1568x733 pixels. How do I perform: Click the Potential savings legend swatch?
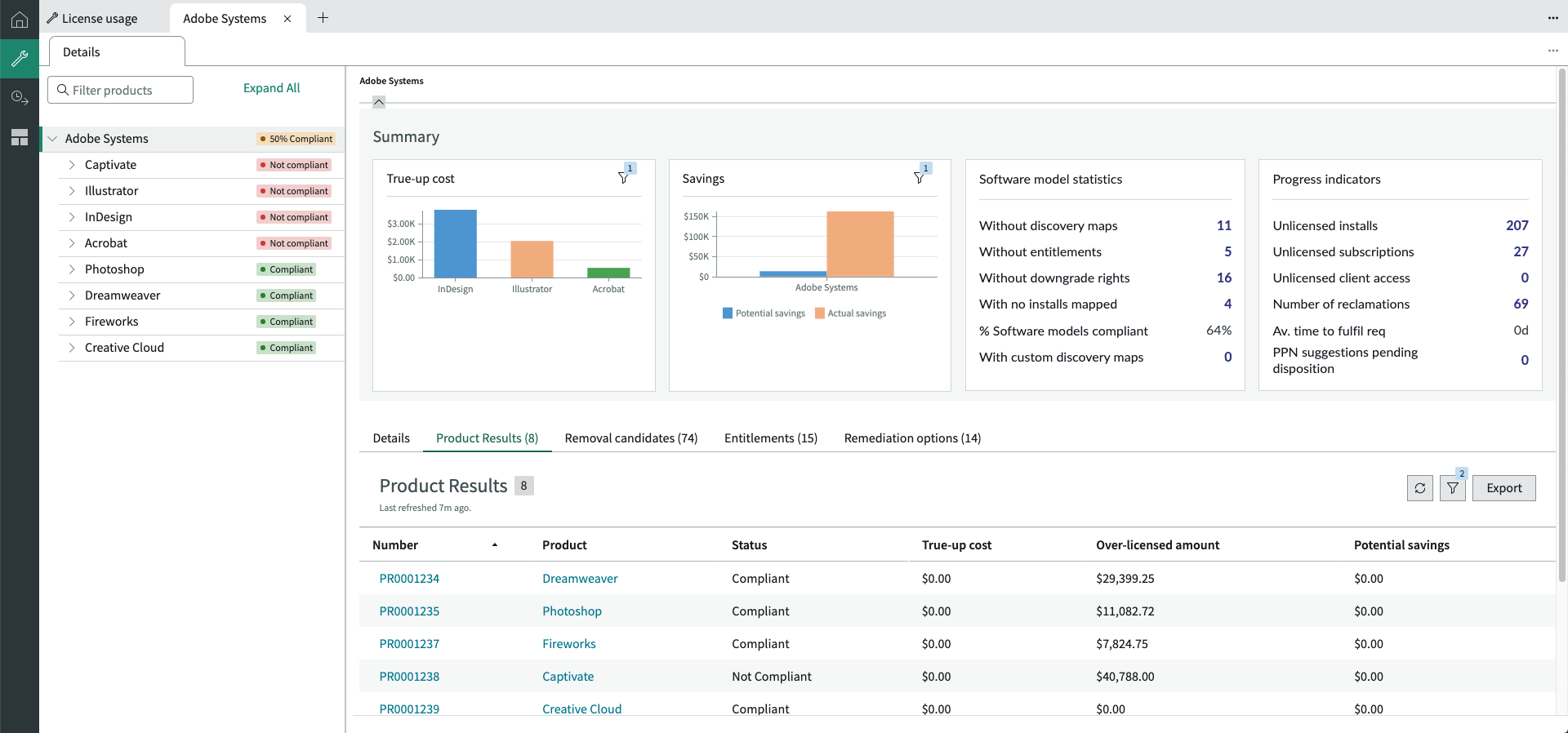(x=728, y=313)
